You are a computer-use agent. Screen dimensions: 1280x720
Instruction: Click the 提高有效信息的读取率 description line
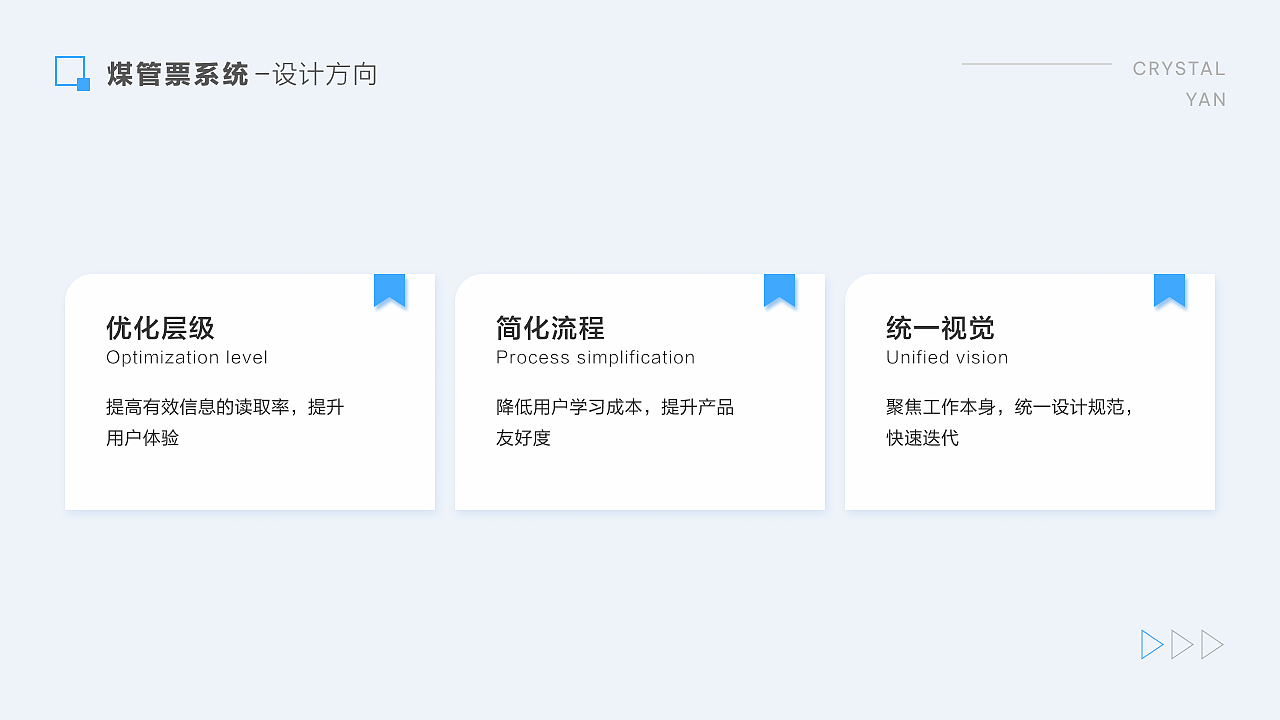coord(225,407)
